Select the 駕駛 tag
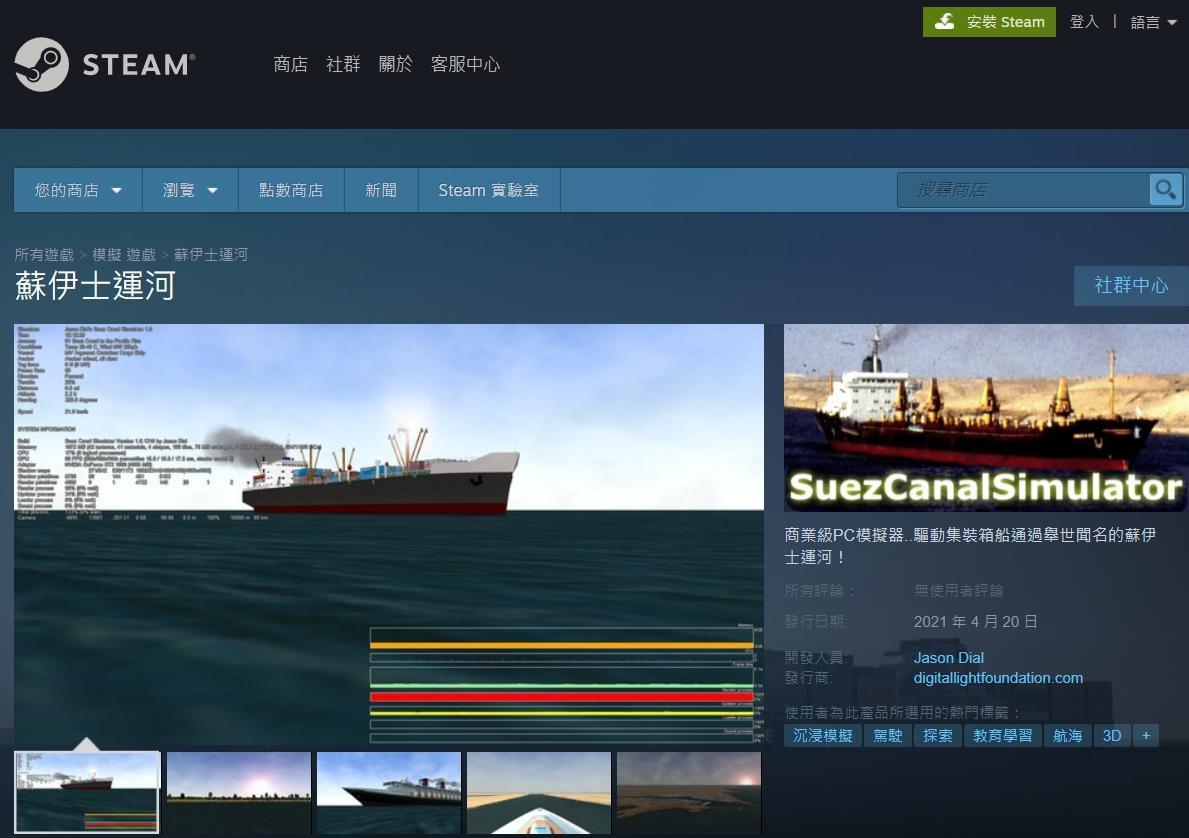 click(x=888, y=736)
